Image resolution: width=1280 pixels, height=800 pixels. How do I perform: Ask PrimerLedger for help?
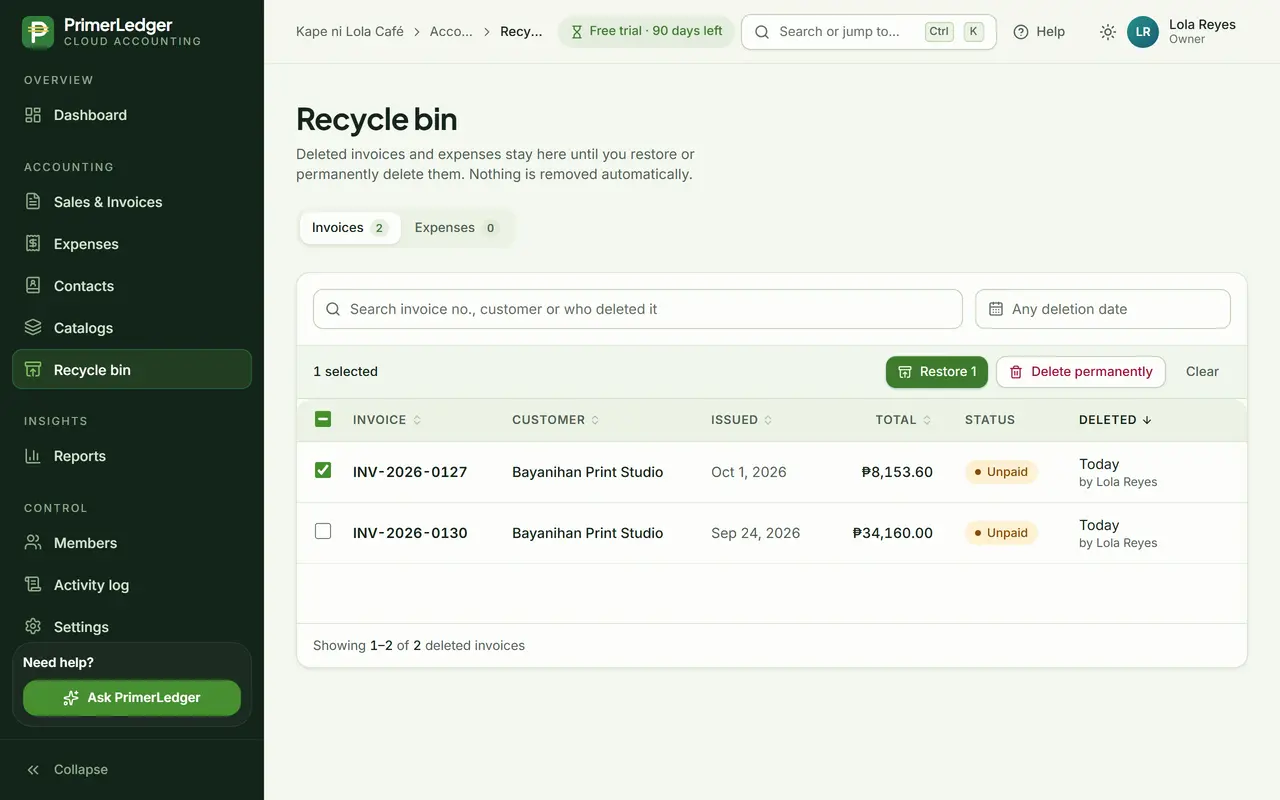coord(132,698)
